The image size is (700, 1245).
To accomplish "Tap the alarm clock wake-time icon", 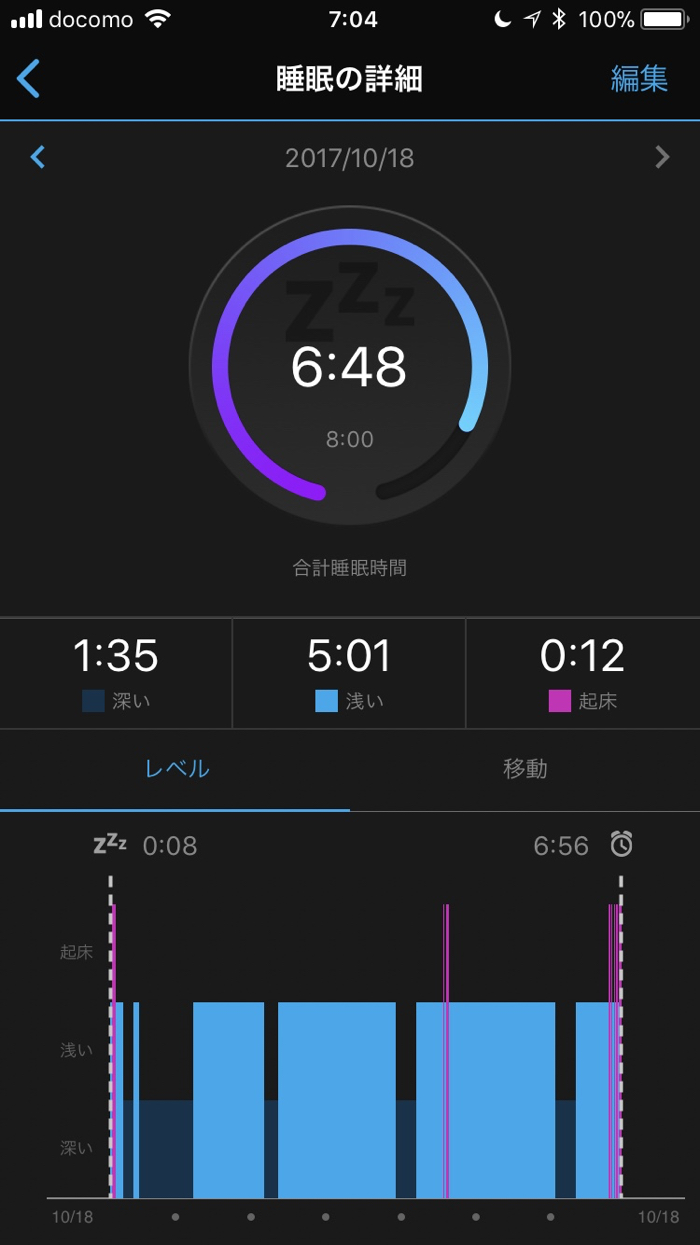I will tap(621, 845).
